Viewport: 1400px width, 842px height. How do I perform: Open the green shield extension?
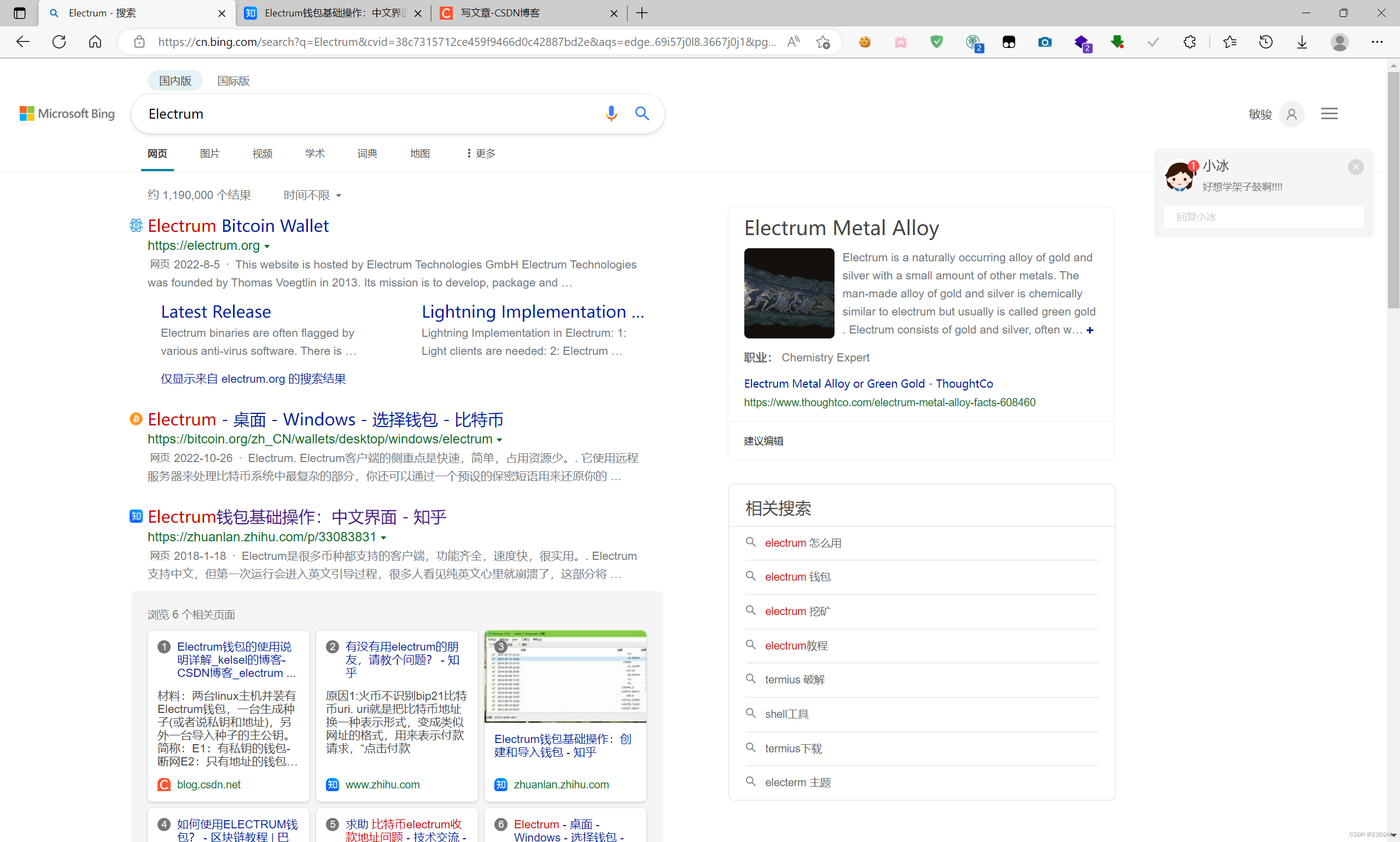point(936,42)
